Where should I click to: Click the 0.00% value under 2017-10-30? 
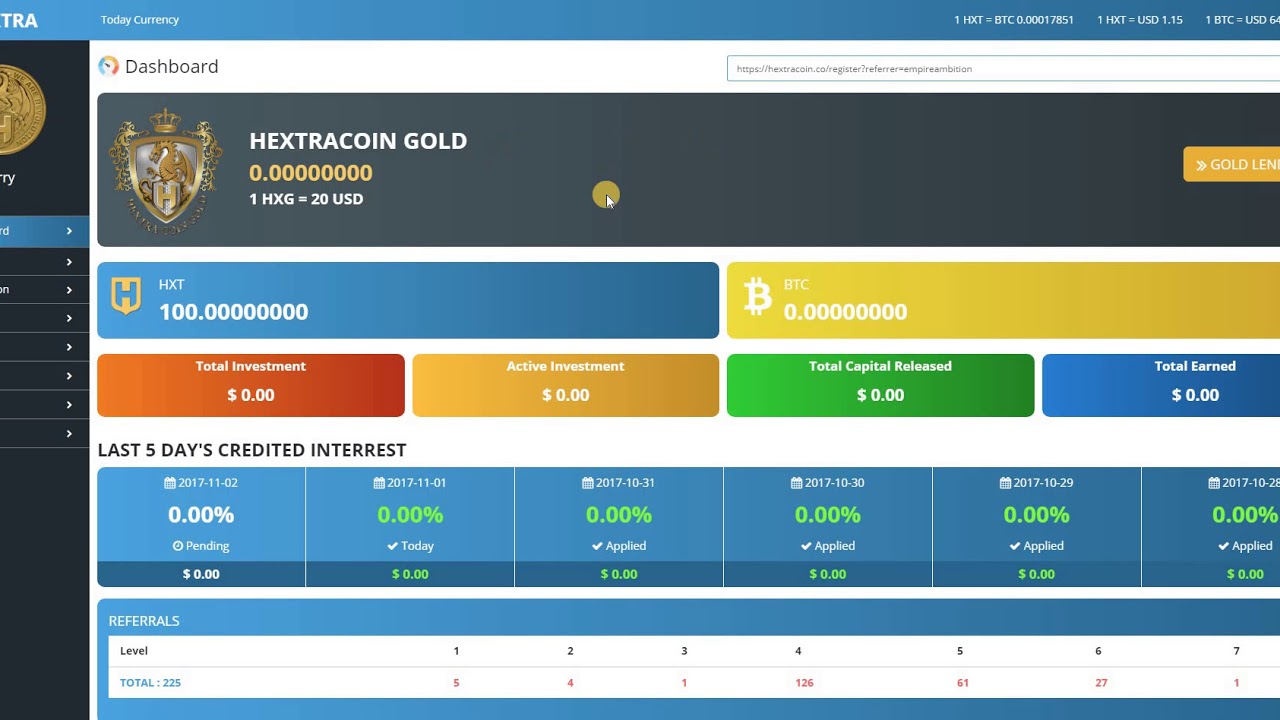(x=828, y=515)
